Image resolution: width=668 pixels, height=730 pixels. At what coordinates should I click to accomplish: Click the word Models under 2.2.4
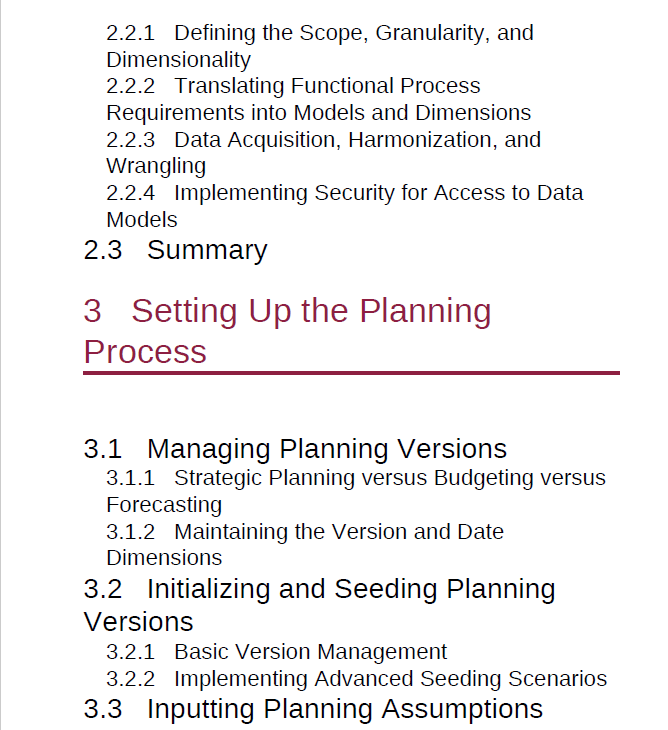click(142, 220)
